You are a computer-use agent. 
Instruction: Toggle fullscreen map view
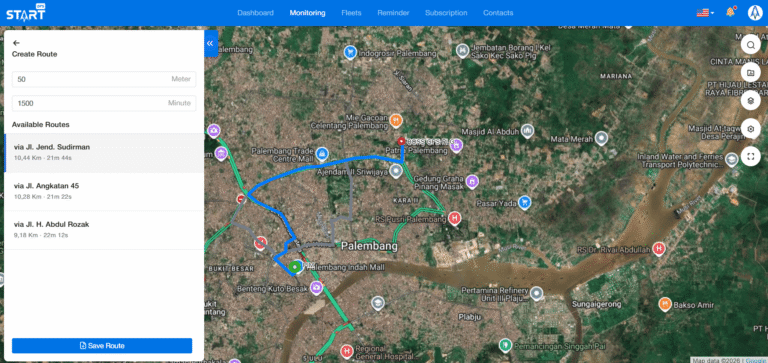(750, 156)
